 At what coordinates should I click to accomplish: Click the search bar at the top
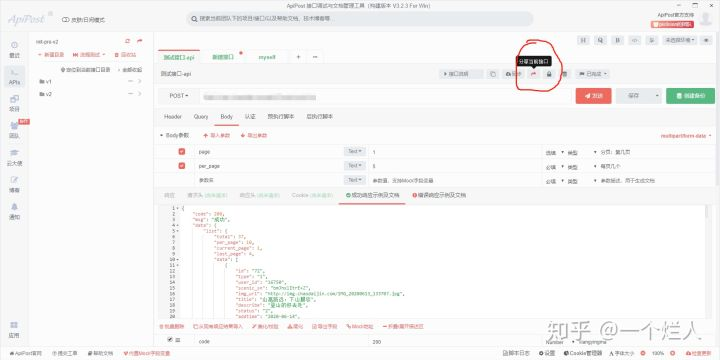pyautogui.click(x=360, y=19)
